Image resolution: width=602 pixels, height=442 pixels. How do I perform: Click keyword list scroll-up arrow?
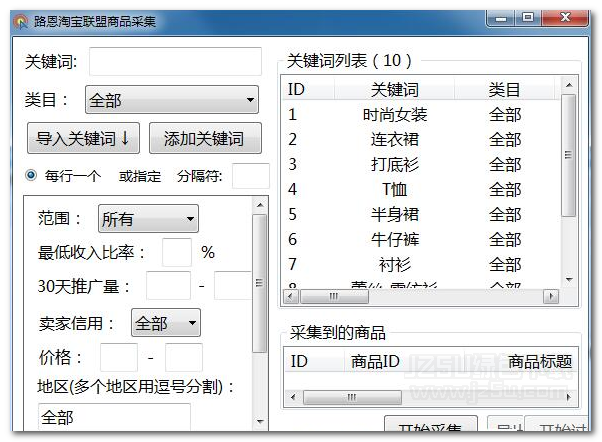pyautogui.click(x=569, y=85)
